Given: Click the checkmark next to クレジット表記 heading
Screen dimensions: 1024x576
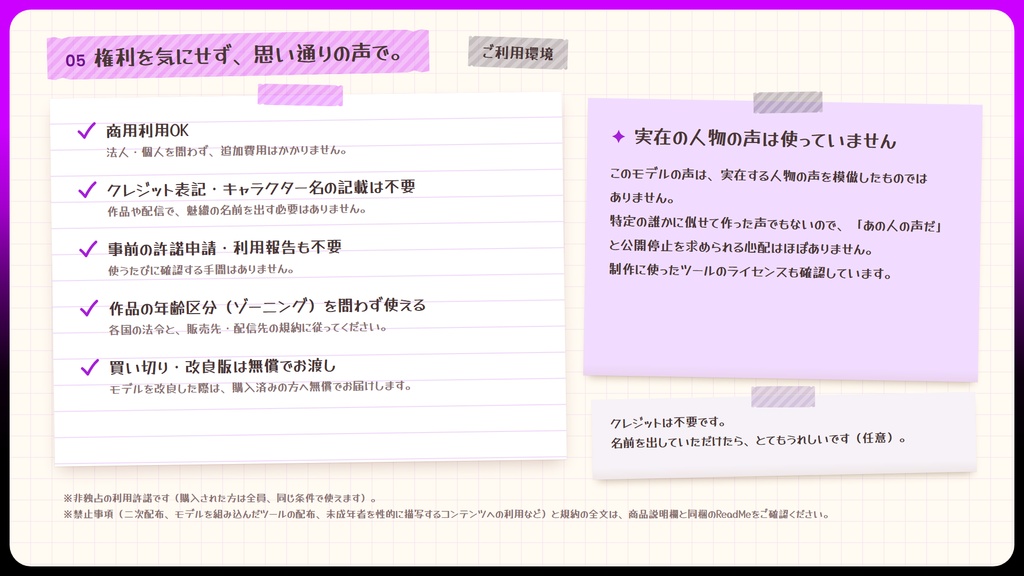Looking at the screenshot, I should click(x=87, y=189).
